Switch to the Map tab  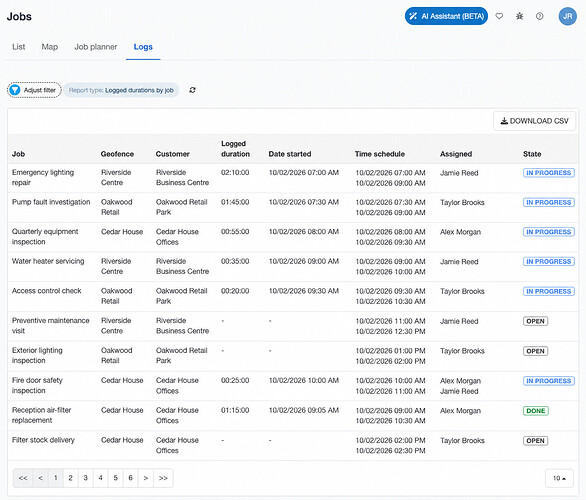tap(50, 47)
